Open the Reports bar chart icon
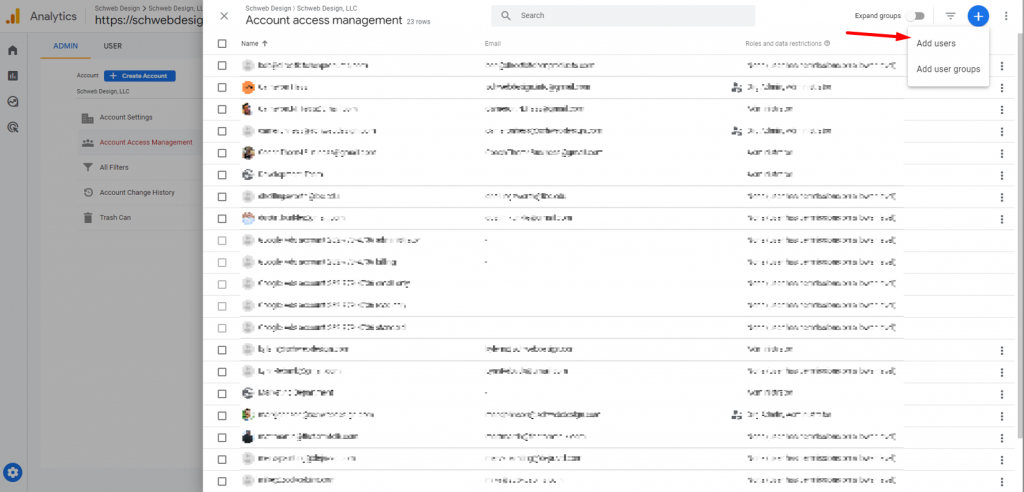Viewport: 1024px width, 492px height. click(13, 76)
